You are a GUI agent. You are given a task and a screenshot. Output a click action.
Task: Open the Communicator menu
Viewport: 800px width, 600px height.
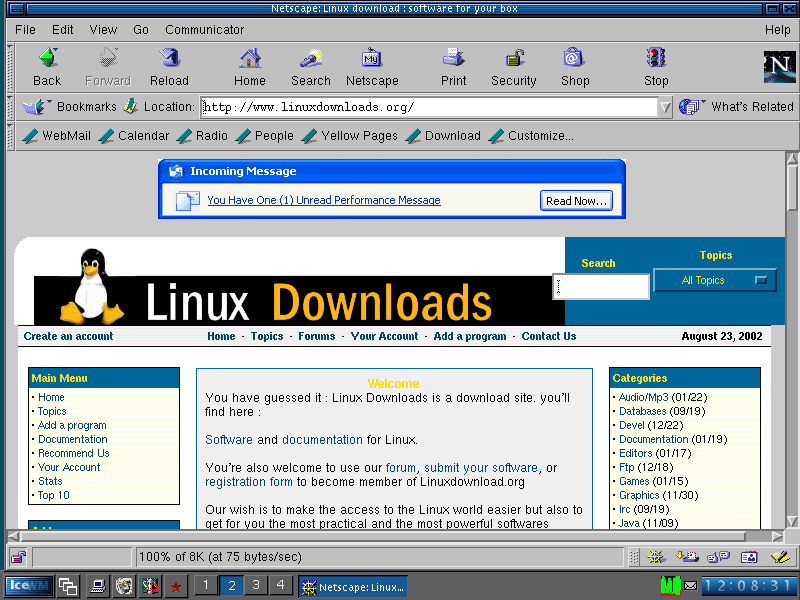tap(204, 30)
